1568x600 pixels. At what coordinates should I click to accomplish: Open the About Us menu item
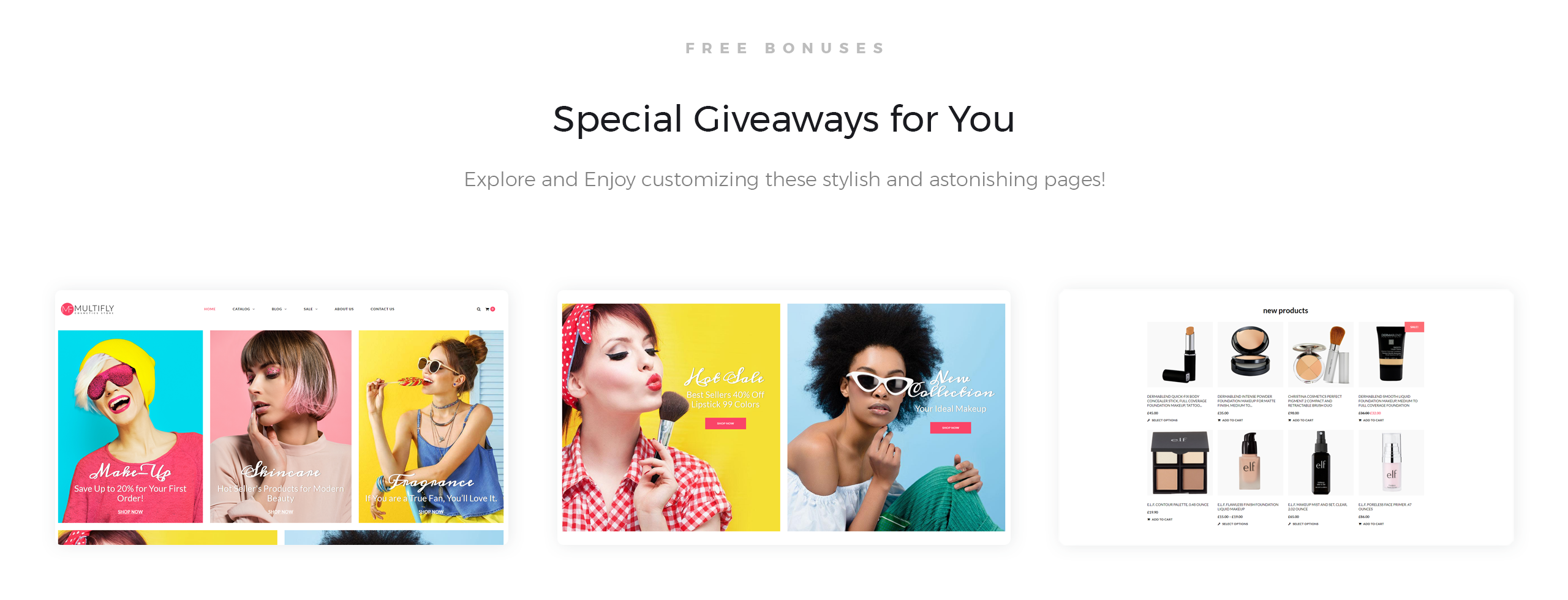tap(344, 309)
